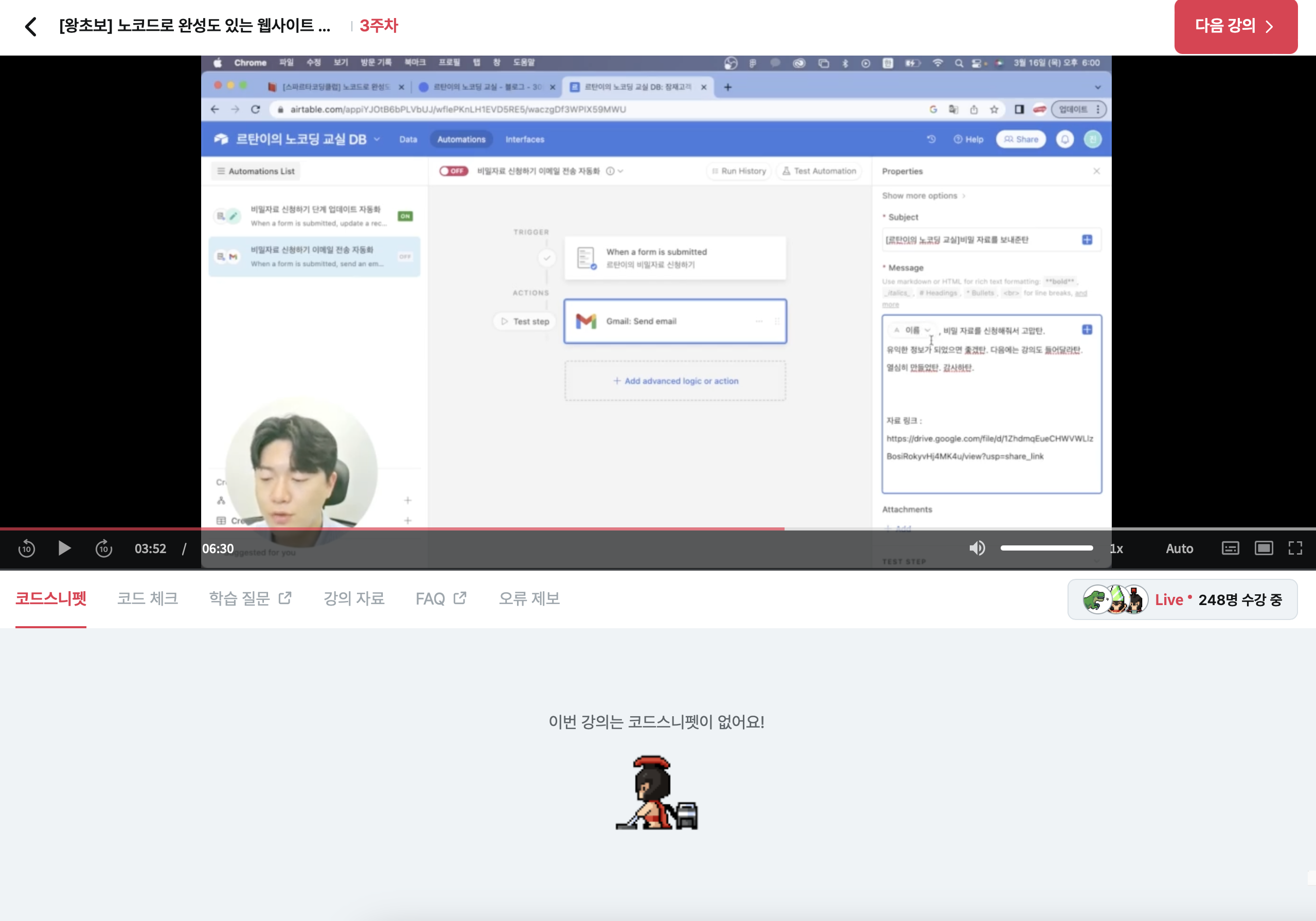Click the browser reload icon
Screen dimensions: 1316x921
(256, 110)
